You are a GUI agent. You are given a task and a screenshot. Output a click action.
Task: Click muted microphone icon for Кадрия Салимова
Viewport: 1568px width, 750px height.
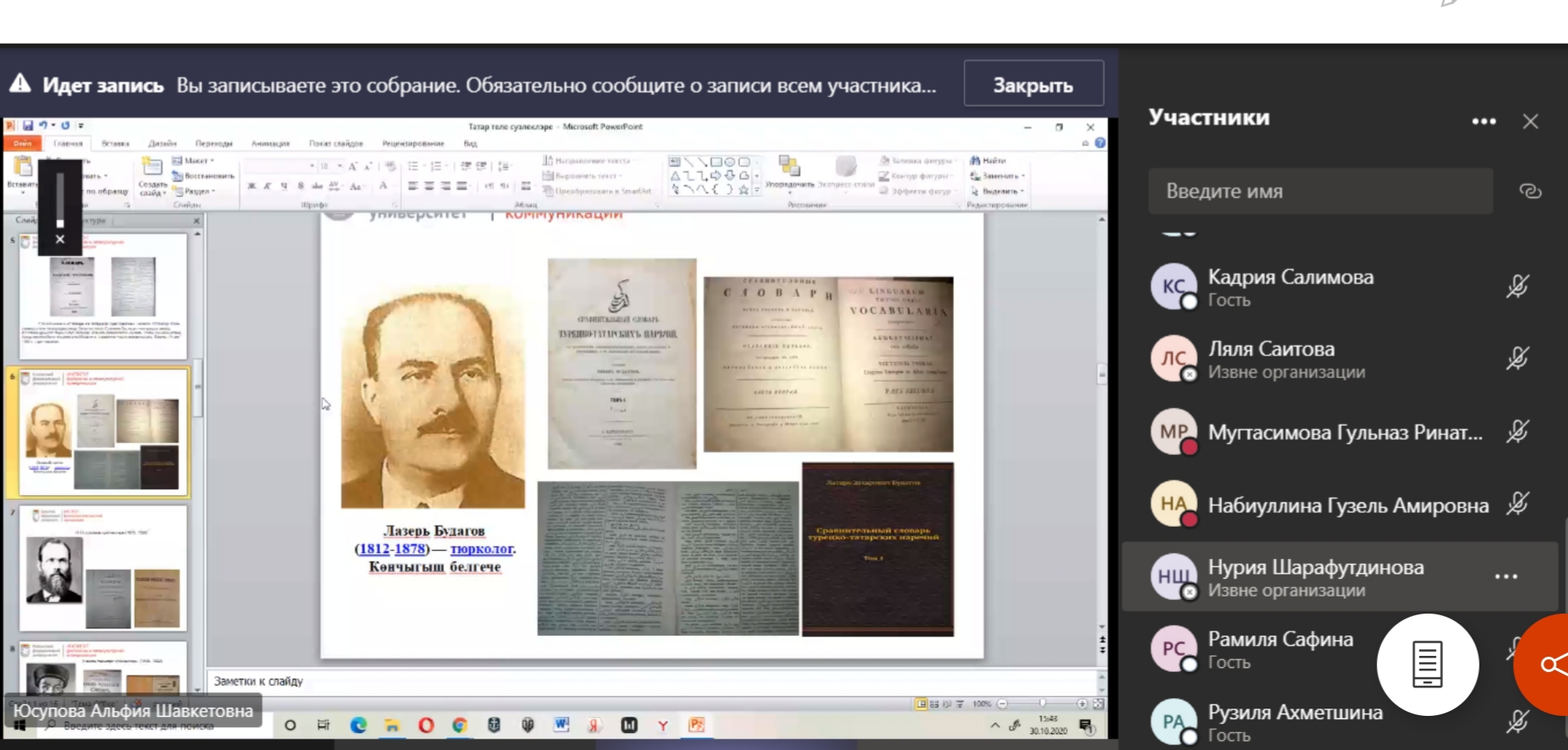click(1517, 287)
